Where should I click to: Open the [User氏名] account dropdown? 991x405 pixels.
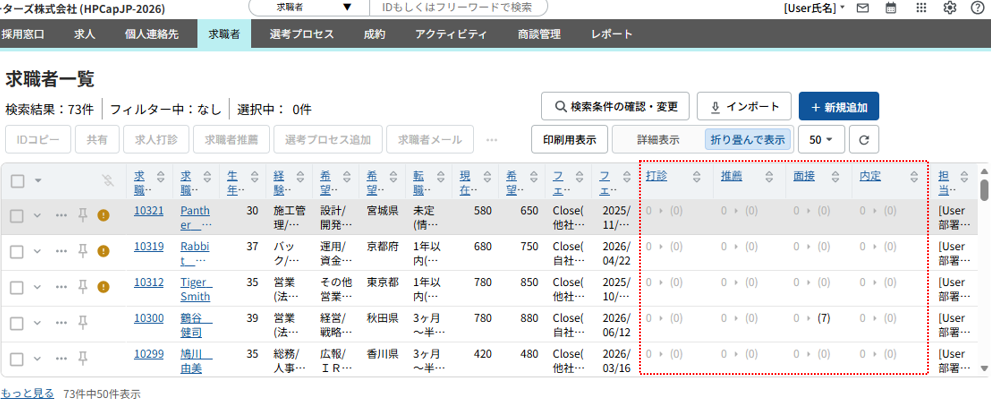click(814, 8)
